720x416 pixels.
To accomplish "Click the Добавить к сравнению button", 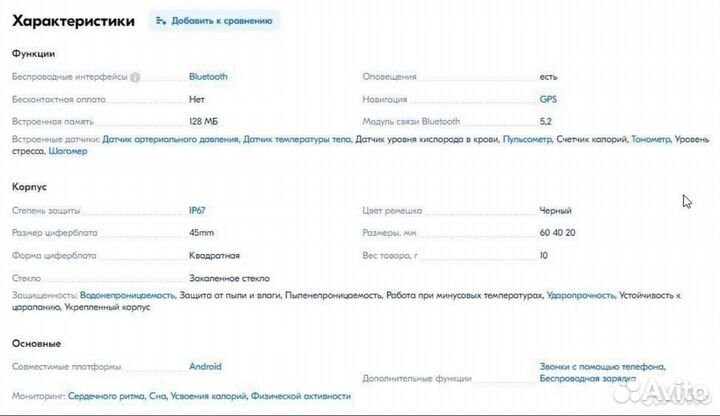I will pos(214,21).
